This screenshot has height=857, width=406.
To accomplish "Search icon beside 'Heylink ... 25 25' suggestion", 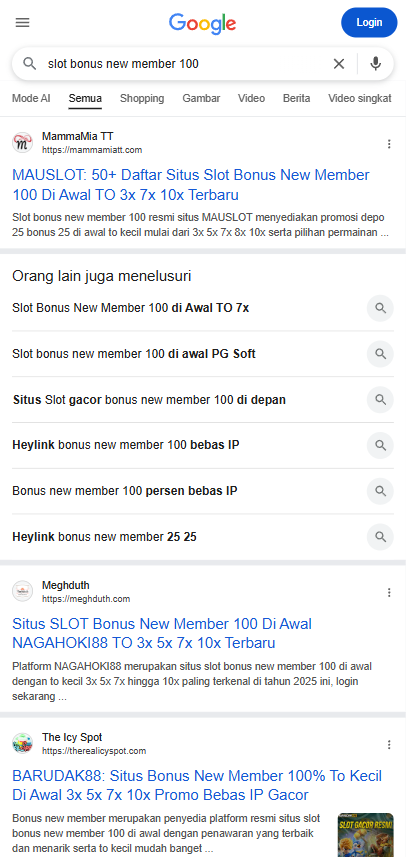I will (x=380, y=537).
